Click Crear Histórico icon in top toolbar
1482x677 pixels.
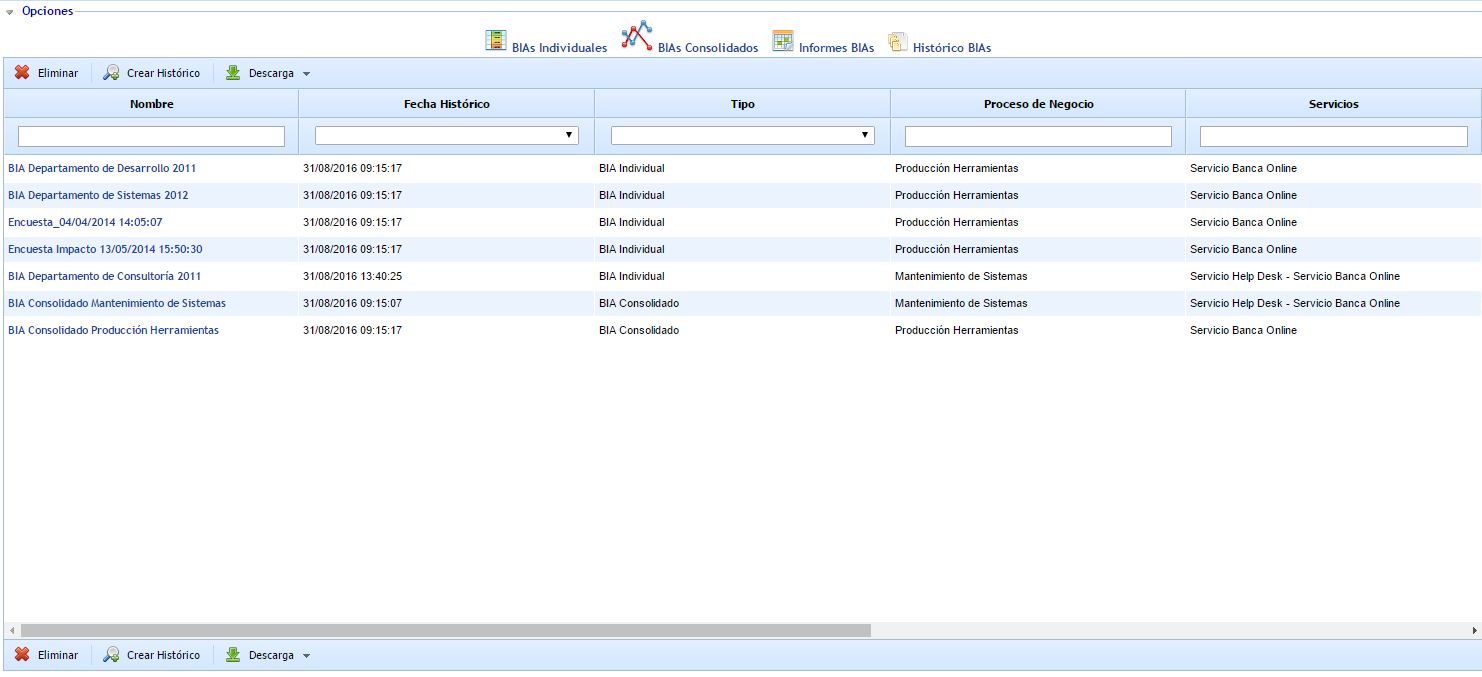click(112, 73)
